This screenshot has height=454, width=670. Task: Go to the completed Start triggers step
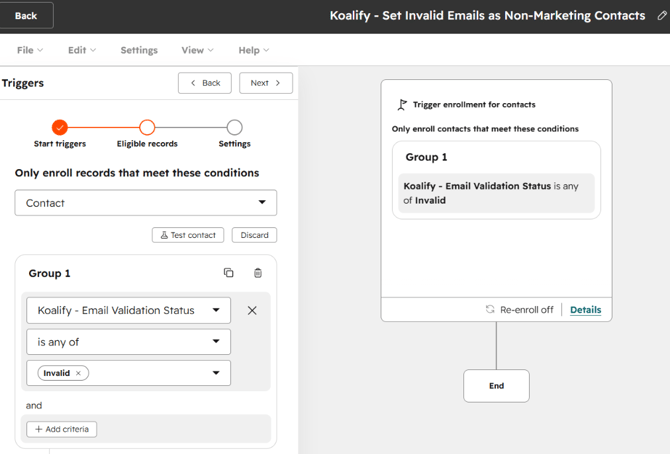click(x=60, y=127)
